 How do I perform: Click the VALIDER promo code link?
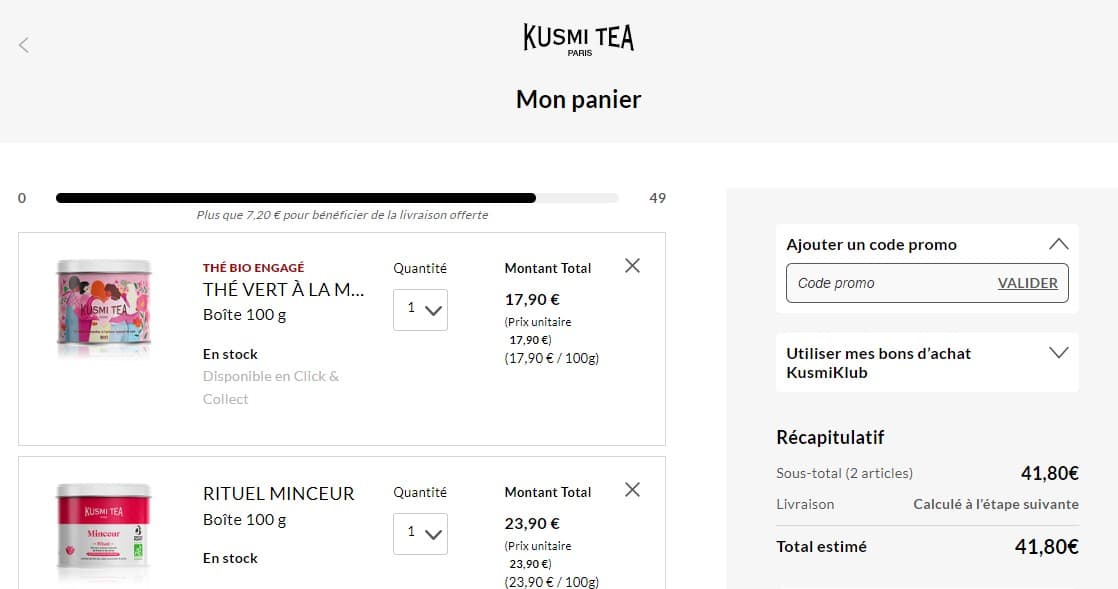pos(1027,283)
